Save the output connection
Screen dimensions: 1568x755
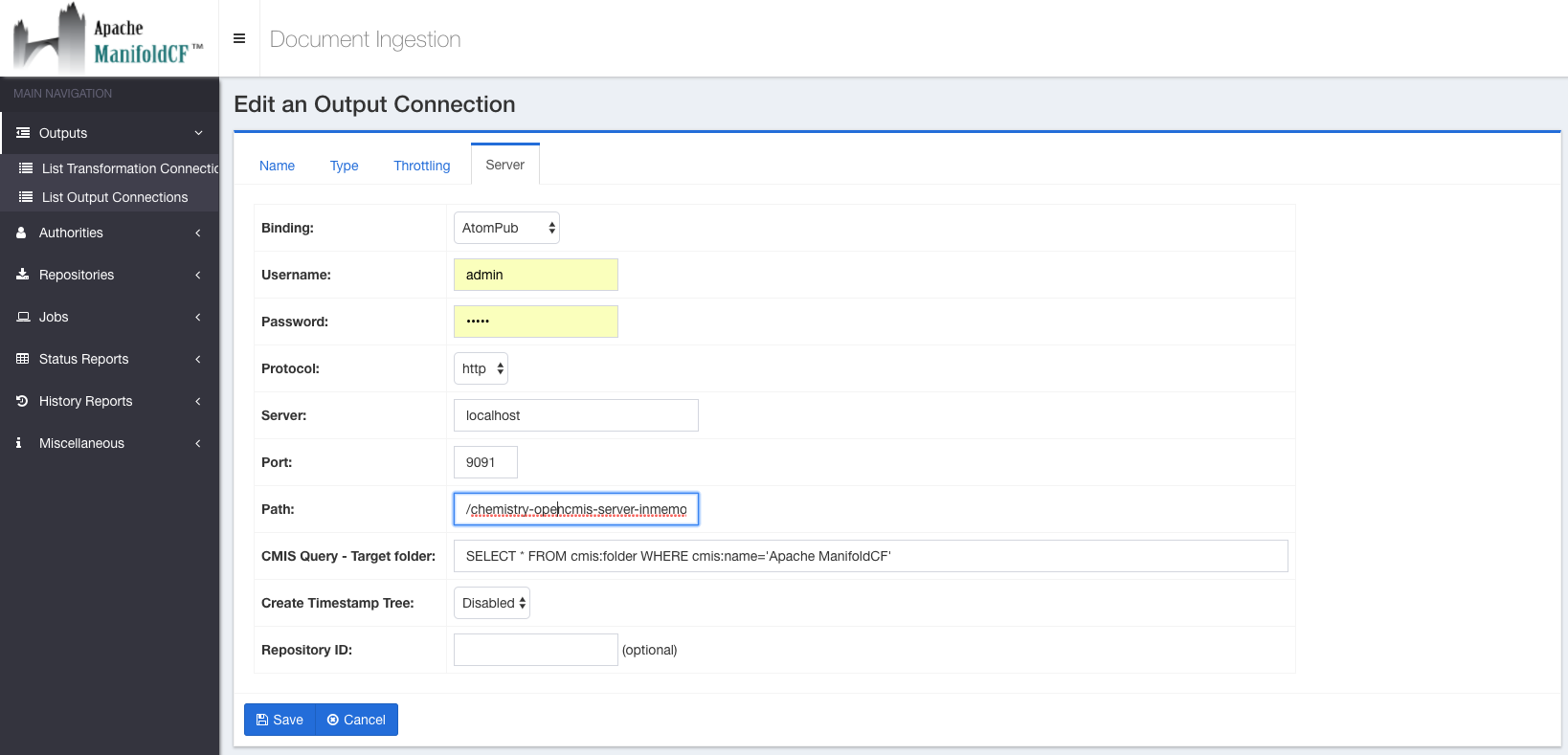click(280, 720)
